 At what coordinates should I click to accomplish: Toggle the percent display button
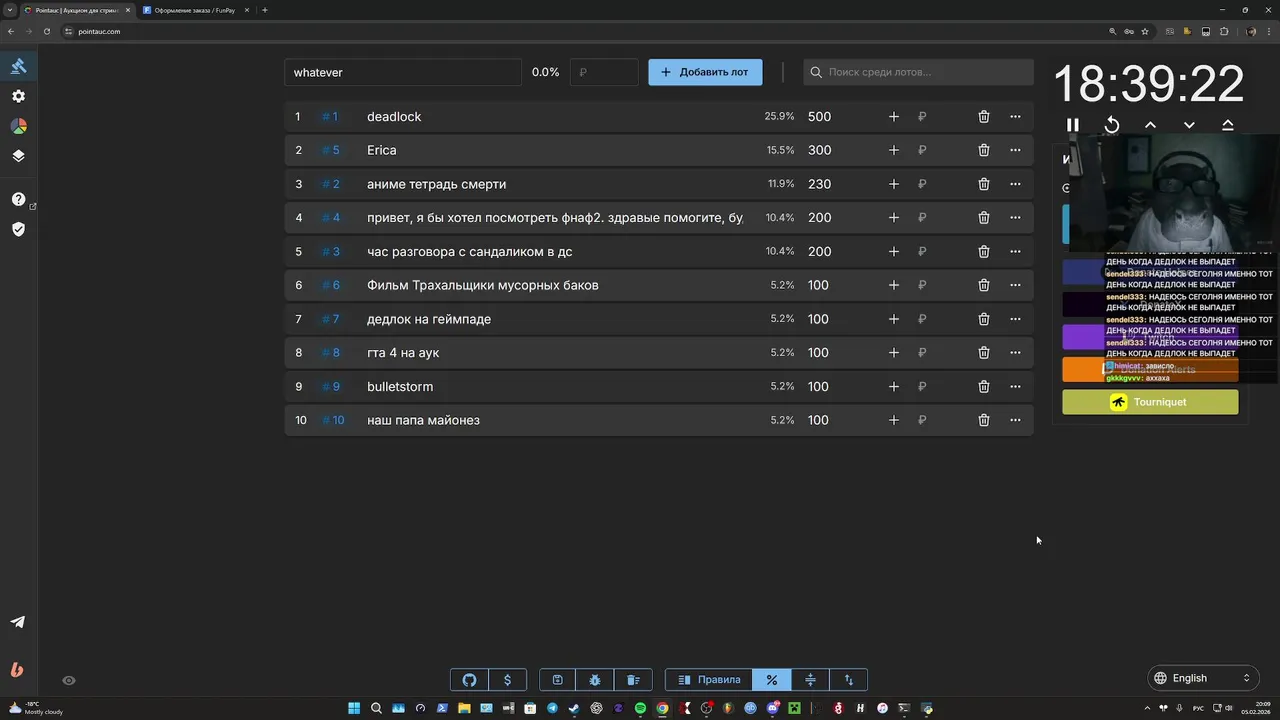[x=771, y=680]
